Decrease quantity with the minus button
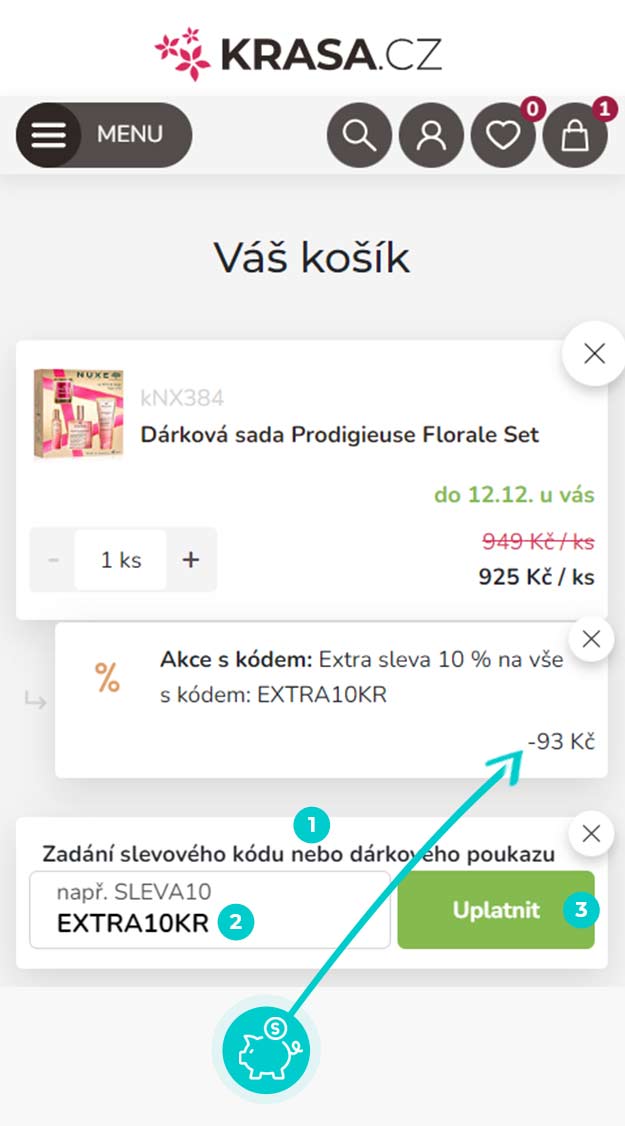 click(53, 559)
